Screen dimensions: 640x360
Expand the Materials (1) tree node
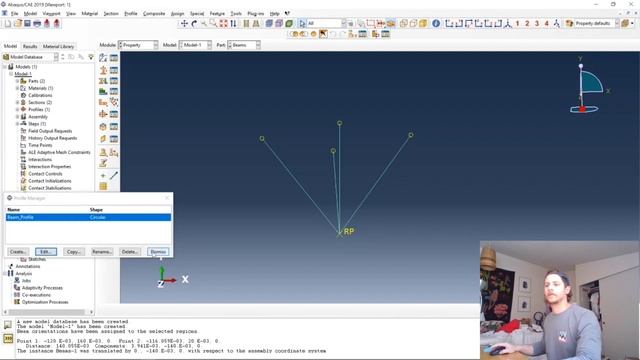[17, 88]
